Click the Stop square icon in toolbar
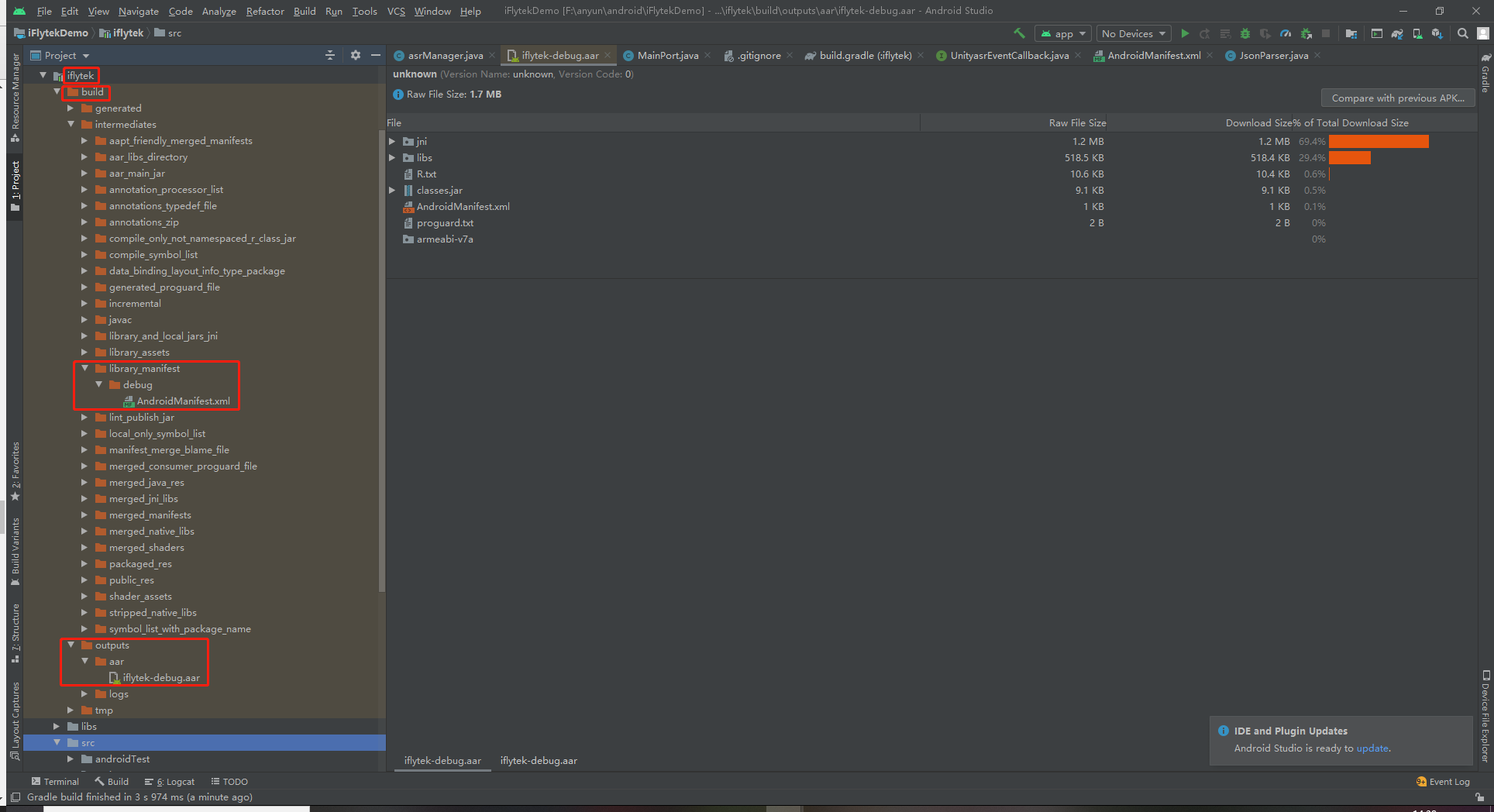1494x812 pixels. click(1326, 33)
